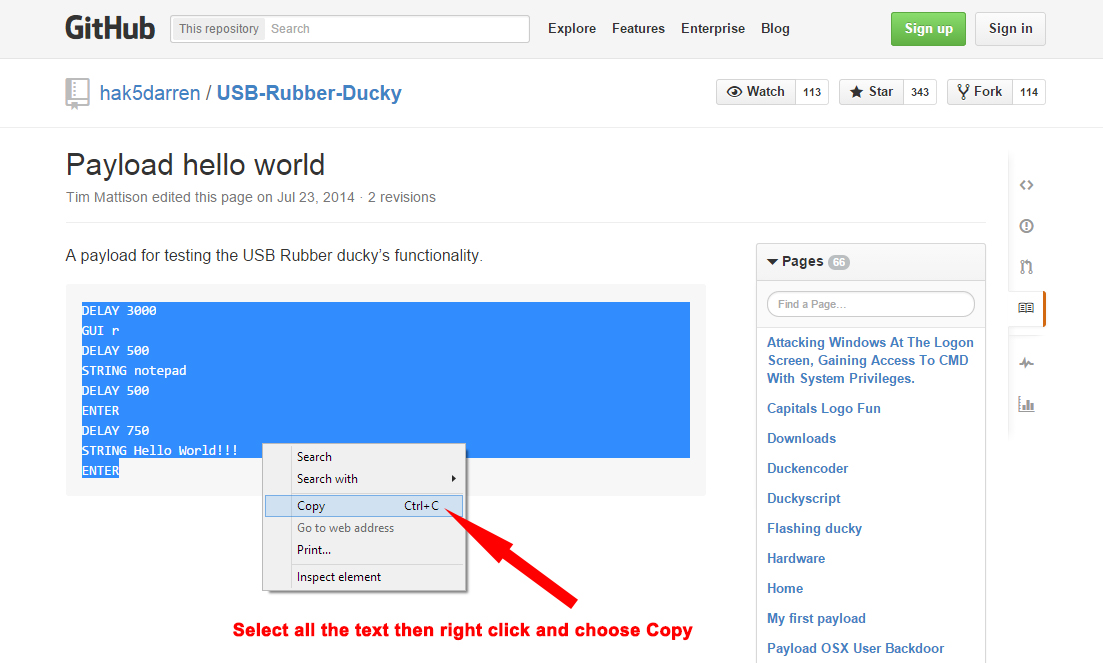Open the Pulse icon in right sidebar
The width and height of the screenshot is (1103, 663).
pyautogui.click(x=1026, y=363)
